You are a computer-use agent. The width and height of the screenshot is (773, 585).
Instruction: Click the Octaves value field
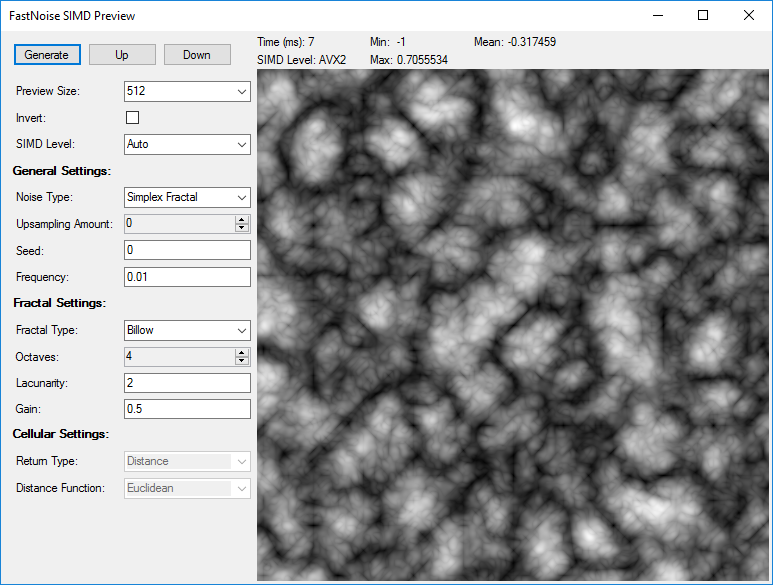[180, 357]
